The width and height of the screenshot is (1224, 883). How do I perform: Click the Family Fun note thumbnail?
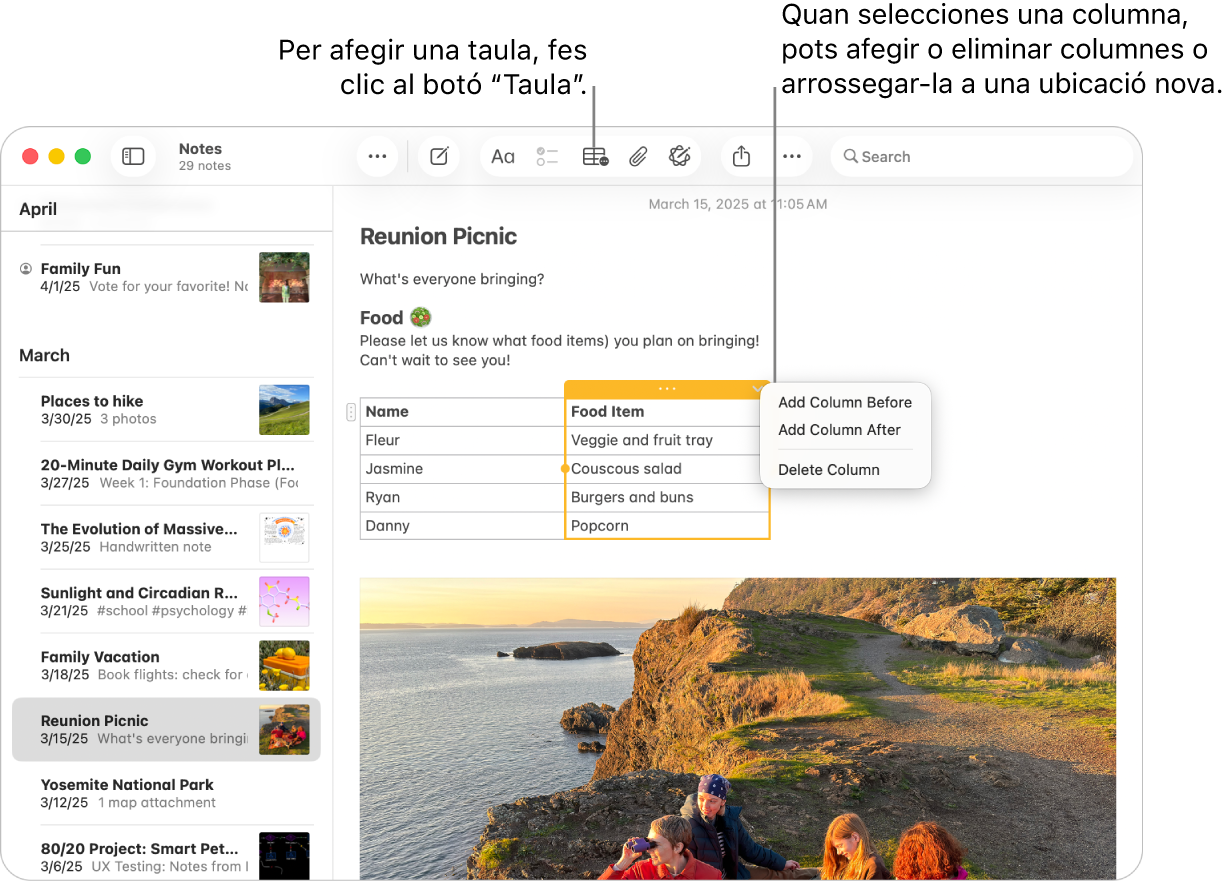tap(284, 277)
